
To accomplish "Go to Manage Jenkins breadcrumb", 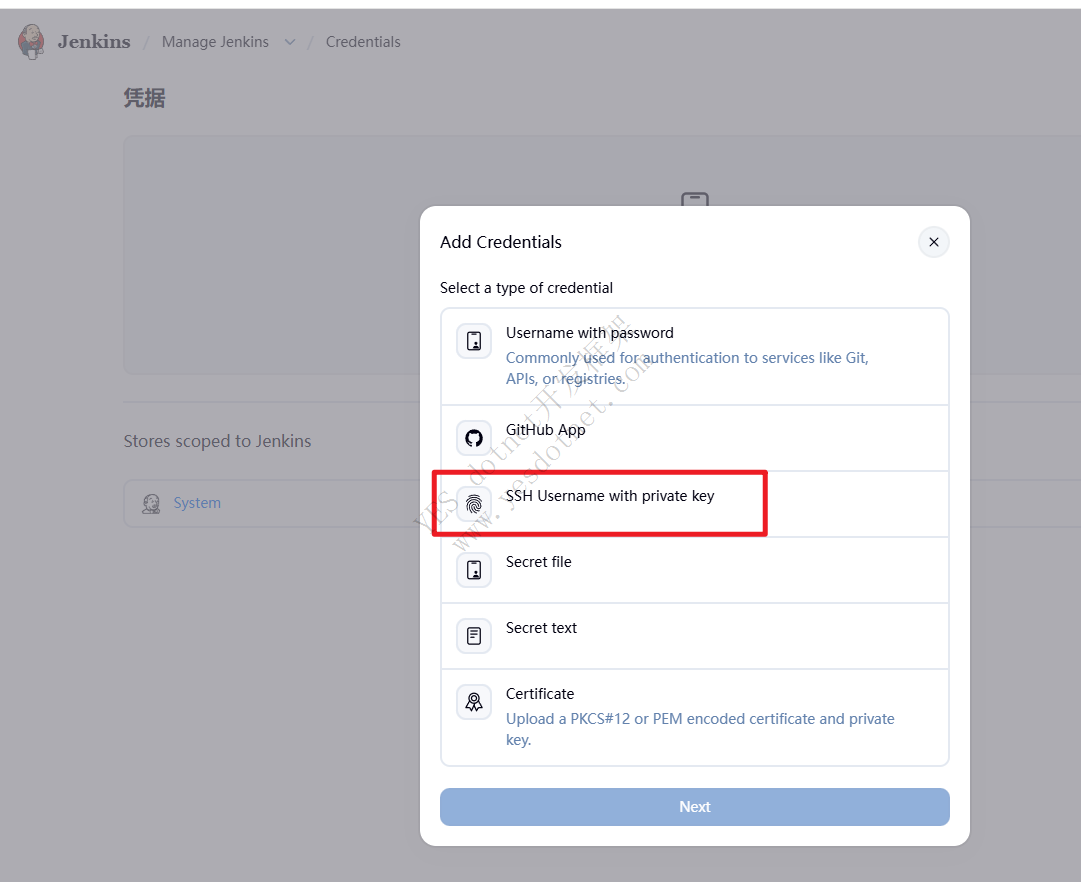I will tap(215, 42).
